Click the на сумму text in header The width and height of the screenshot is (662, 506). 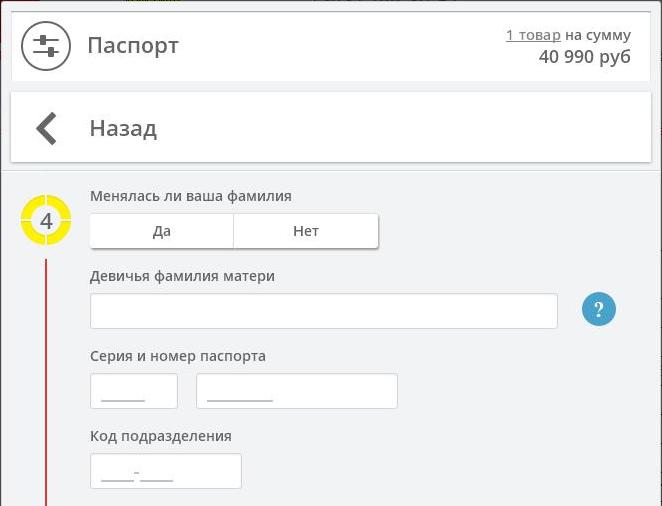pyautogui.click(x=598, y=35)
